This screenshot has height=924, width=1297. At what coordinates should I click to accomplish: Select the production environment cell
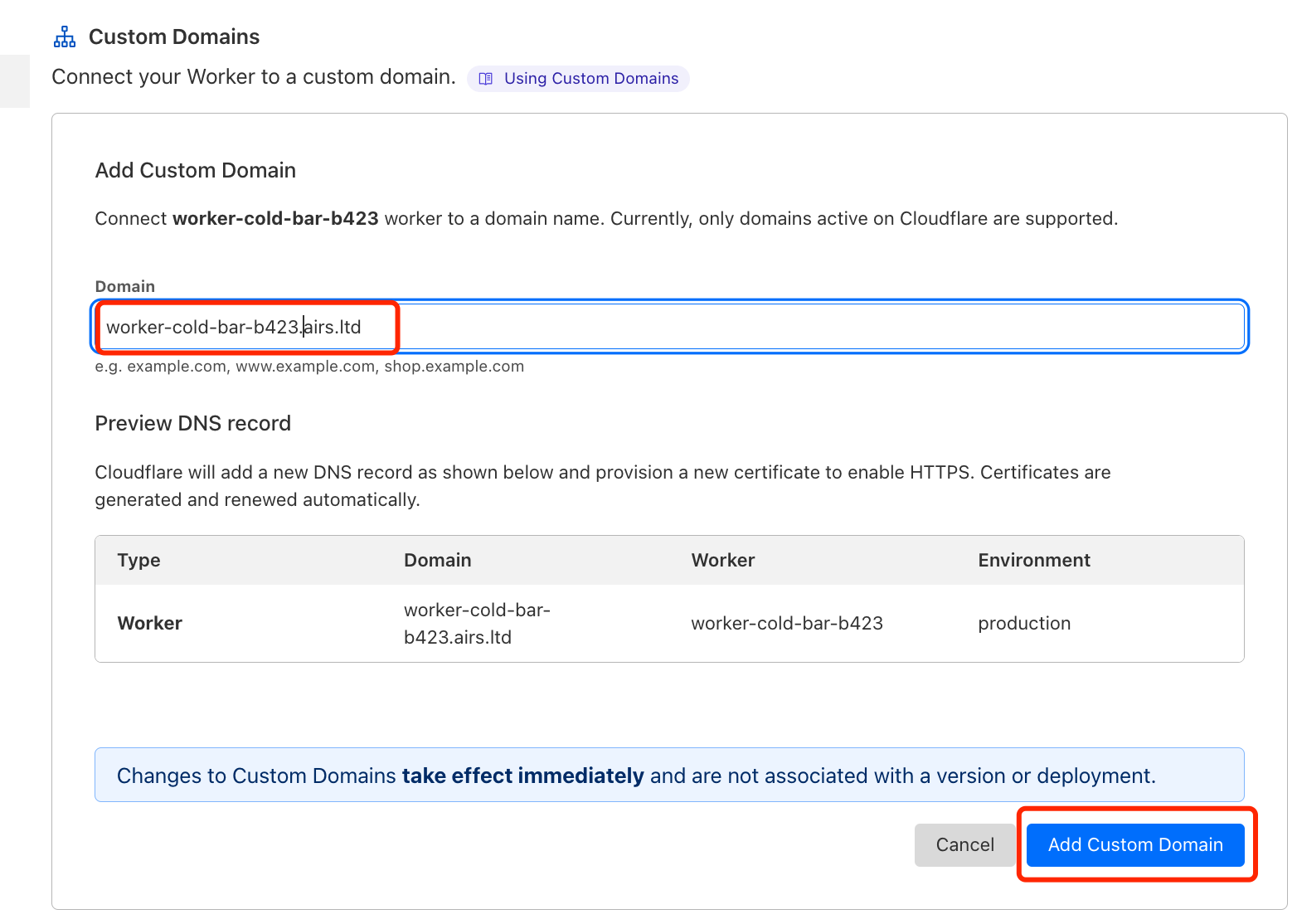pos(1024,623)
